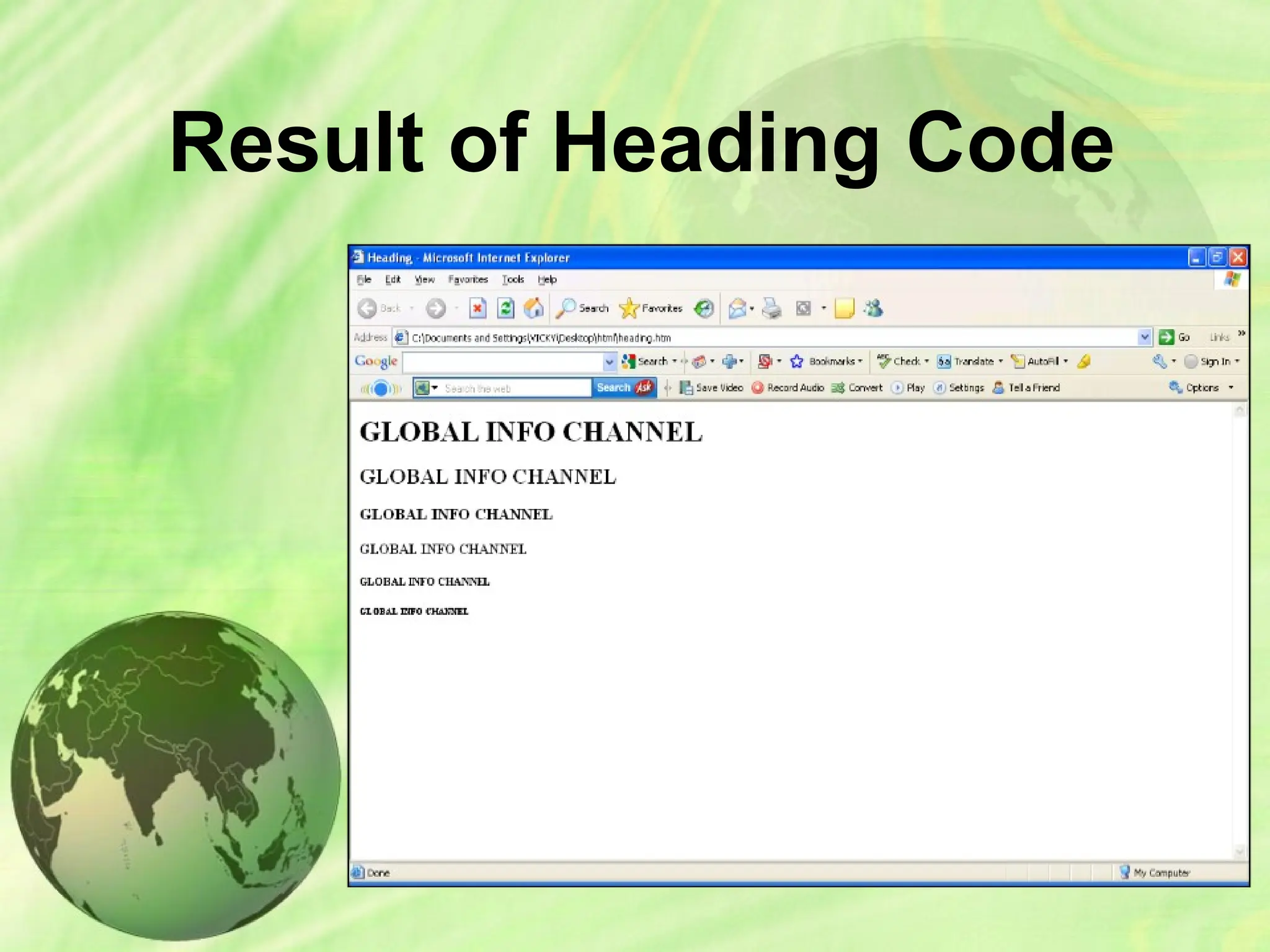
Task: Expand the Google search box dropdown
Action: tap(610, 361)
